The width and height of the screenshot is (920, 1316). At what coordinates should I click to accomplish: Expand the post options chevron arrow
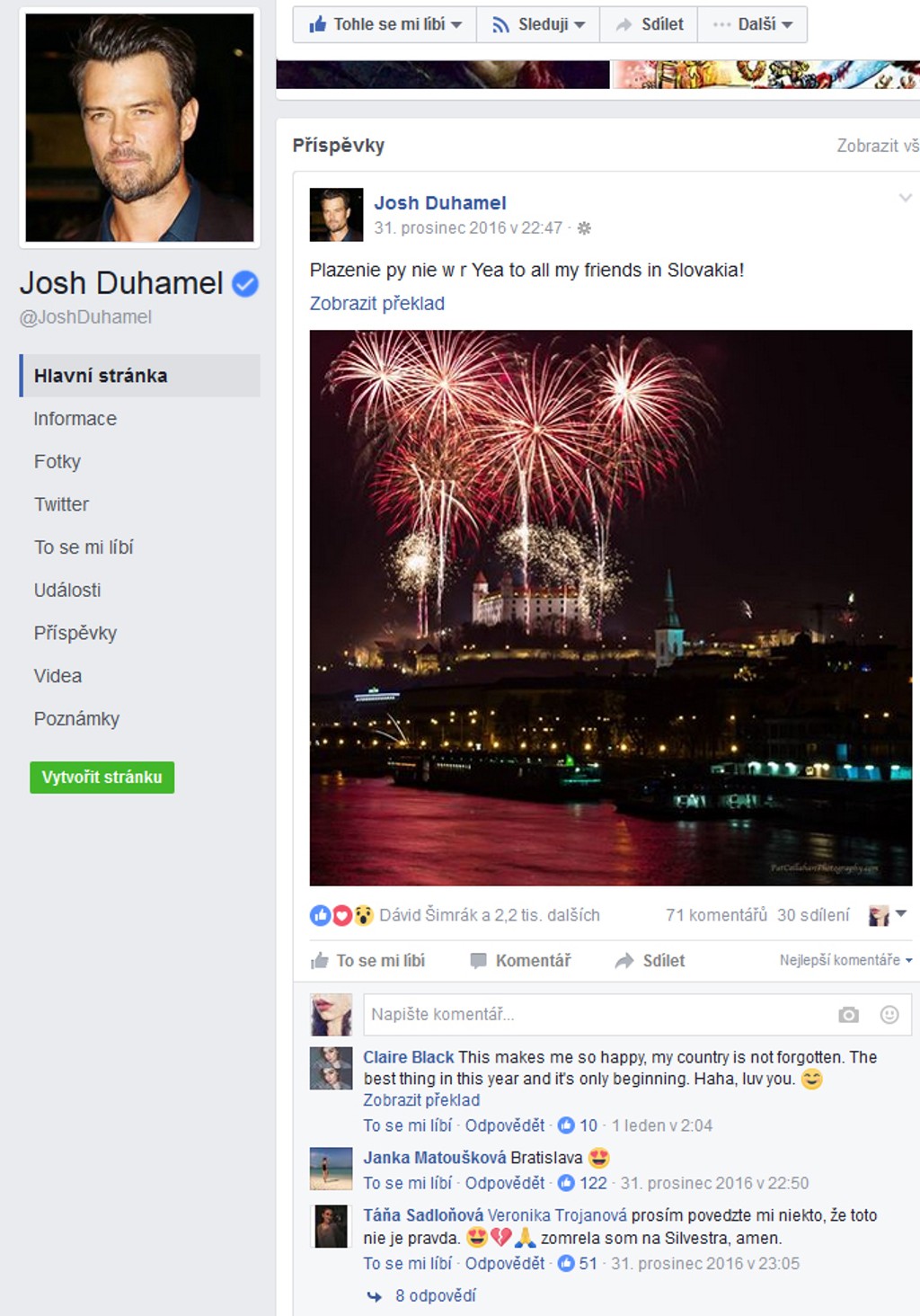tap(906, 198)
